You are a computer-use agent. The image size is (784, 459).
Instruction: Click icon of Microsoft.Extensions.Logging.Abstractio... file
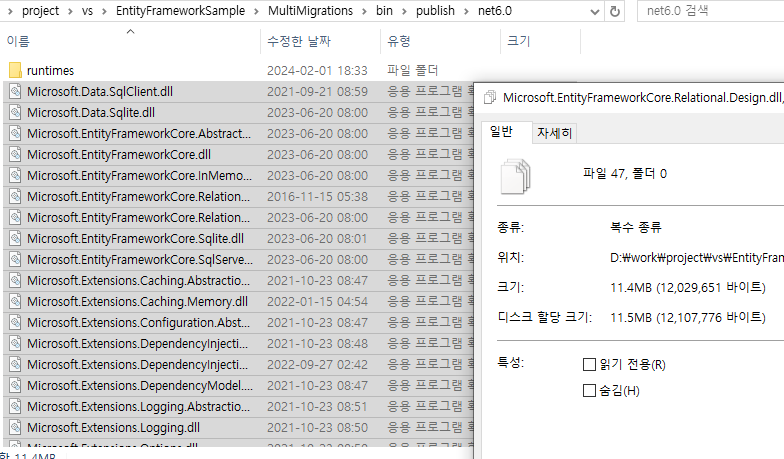[15, 406]
